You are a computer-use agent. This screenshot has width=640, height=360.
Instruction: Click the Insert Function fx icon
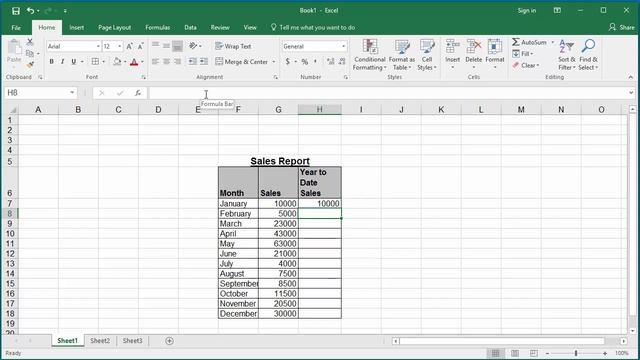click(x=138, y=93)
